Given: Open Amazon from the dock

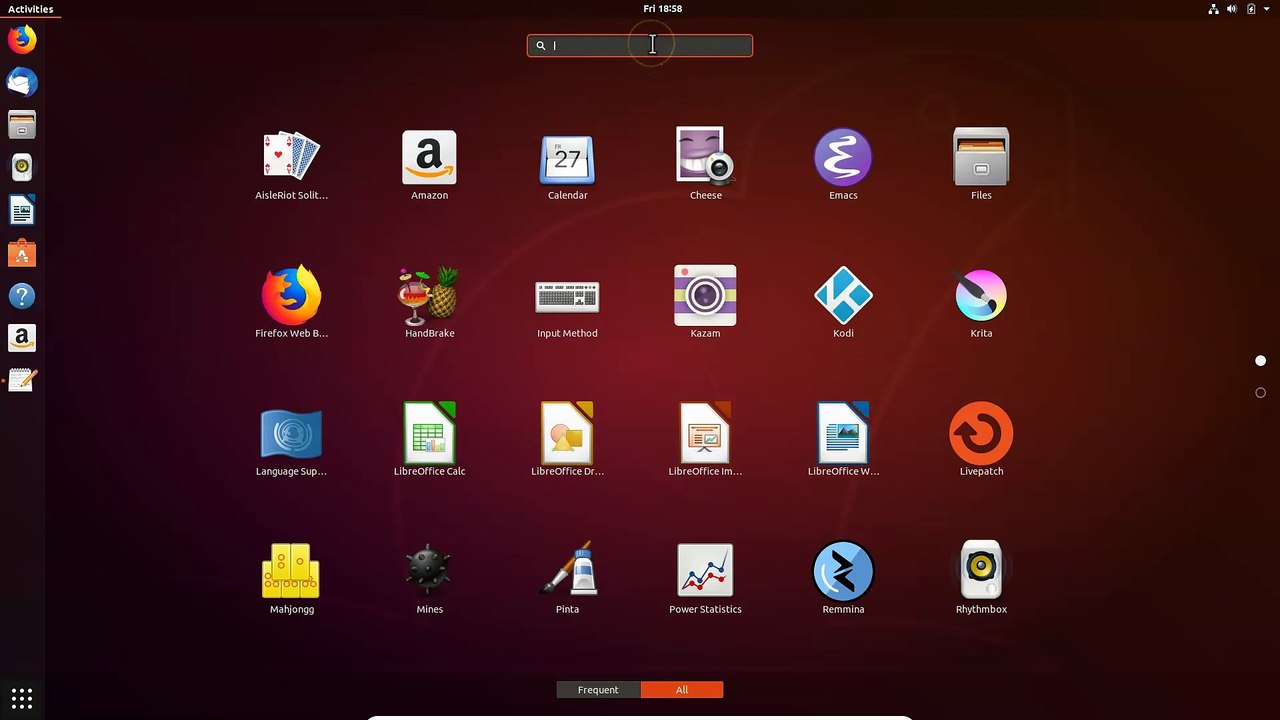Looking at the screenshot, I should [22, 339].
